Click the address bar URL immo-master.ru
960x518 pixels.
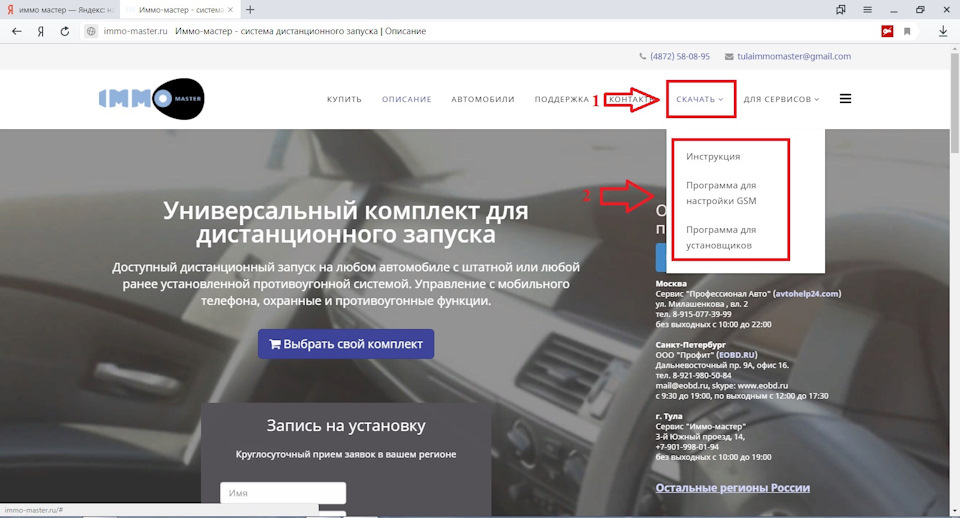135,31
